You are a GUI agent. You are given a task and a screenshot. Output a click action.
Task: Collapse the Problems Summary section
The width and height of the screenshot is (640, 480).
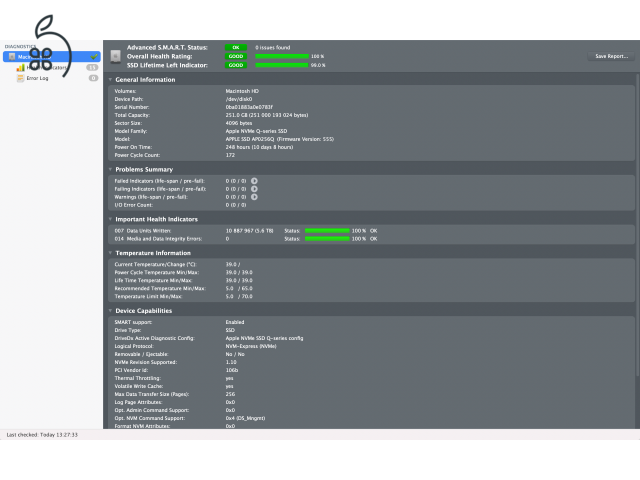(x=110, y=169)
